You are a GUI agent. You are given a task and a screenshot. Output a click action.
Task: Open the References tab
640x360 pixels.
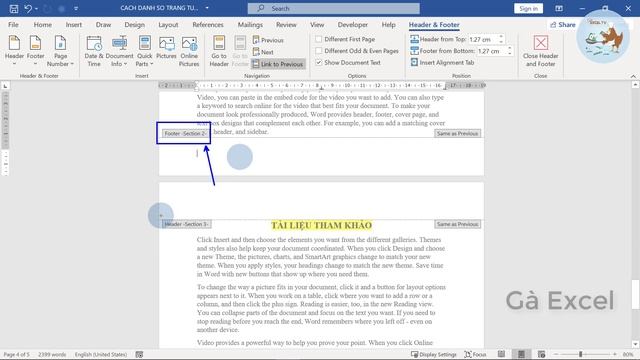click(x=208, y=25)
